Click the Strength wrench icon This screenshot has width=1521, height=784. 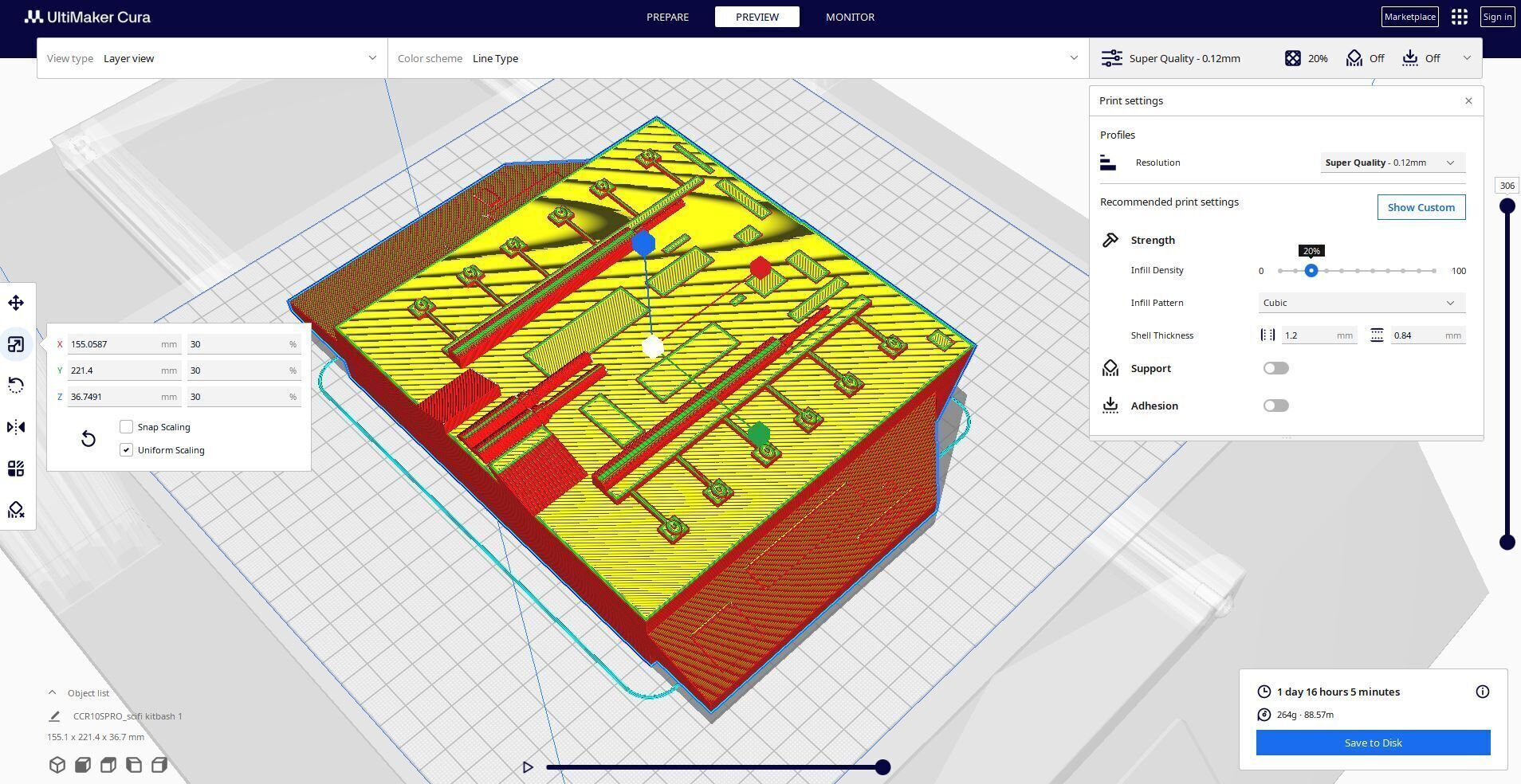[1110, 240]
